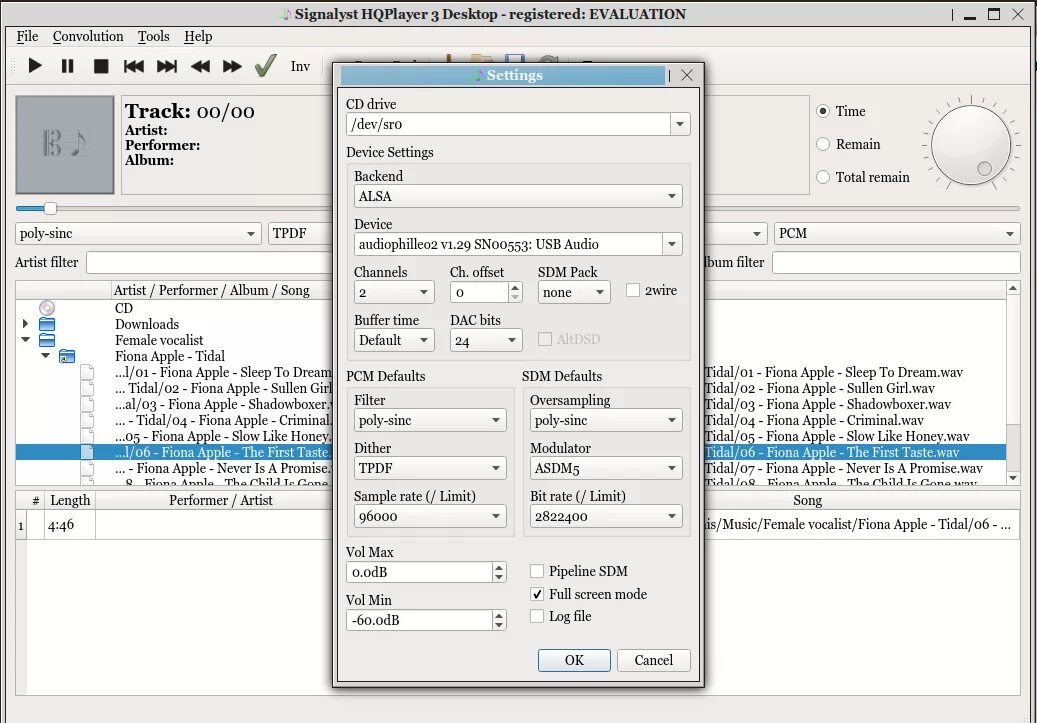Collapse the Fiona Apple - Tidal folder
This screenshot has width=1037, height=723.
[45, 356]
